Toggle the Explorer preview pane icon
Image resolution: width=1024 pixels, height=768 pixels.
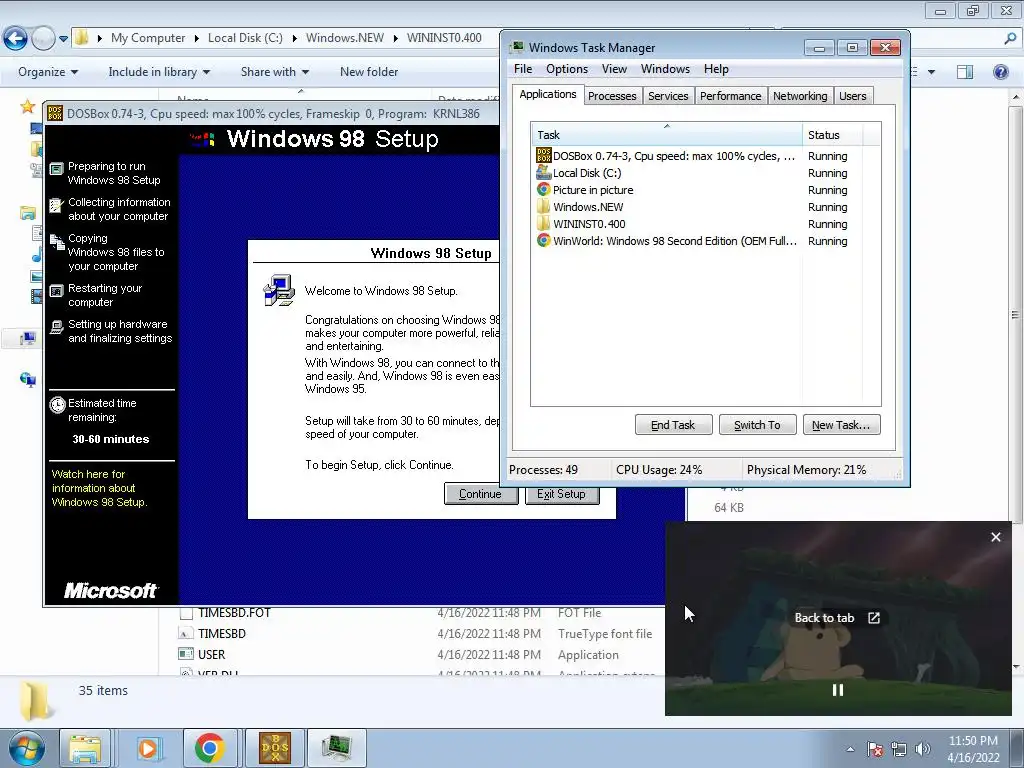point(965,72)
